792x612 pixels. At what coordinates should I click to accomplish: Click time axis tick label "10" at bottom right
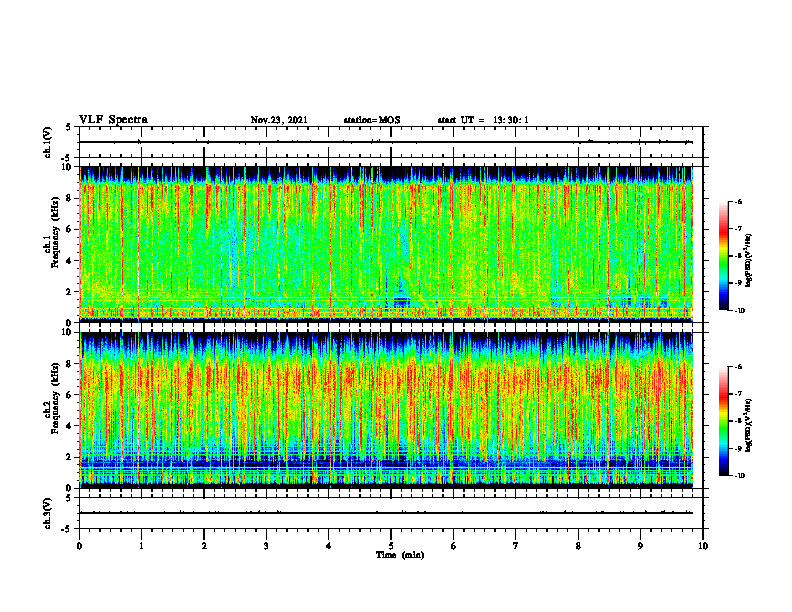(703, 546)
